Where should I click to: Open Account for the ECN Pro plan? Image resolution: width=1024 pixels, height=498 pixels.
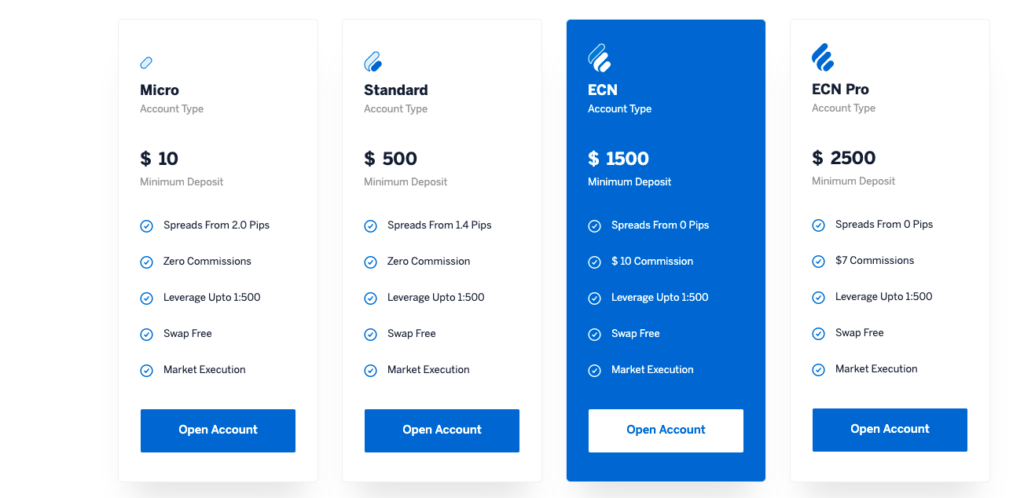pos(890,429)
